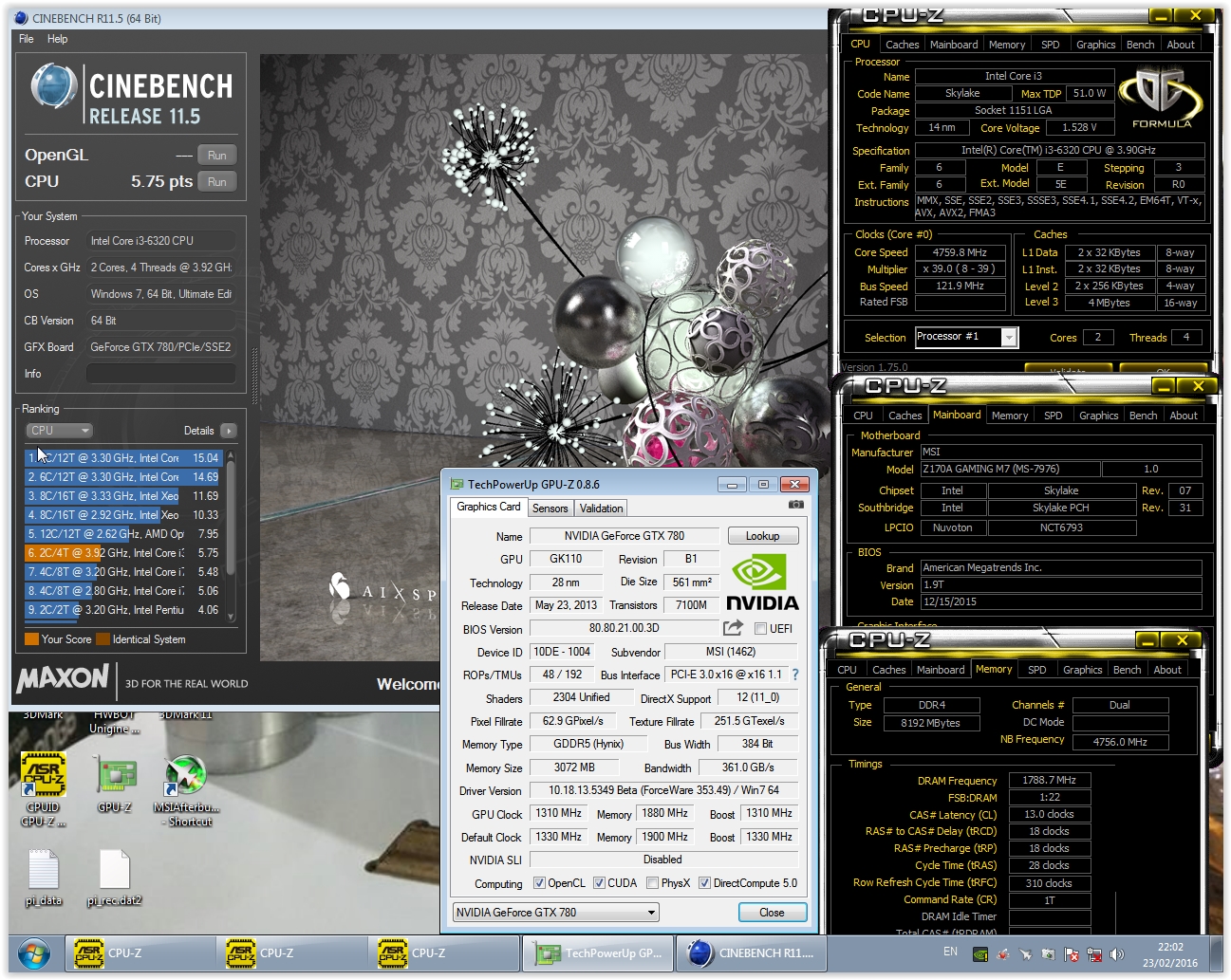
Task: Click the red atom-shaped tray icon
Action: point(1003,954)
